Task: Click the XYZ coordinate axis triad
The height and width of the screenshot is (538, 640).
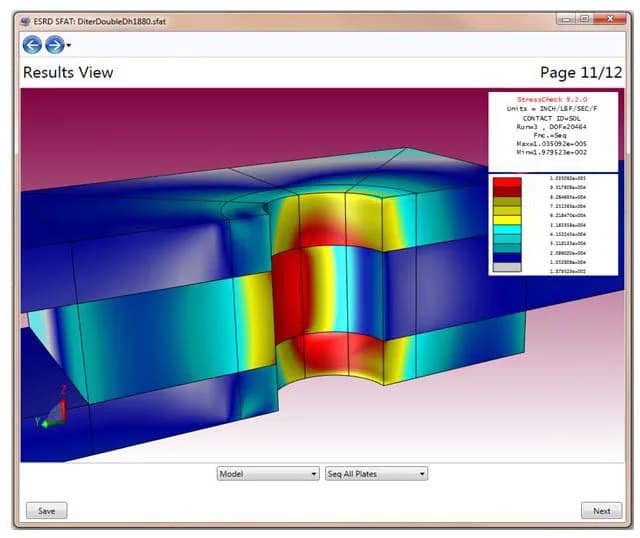Action: [54, 410]
